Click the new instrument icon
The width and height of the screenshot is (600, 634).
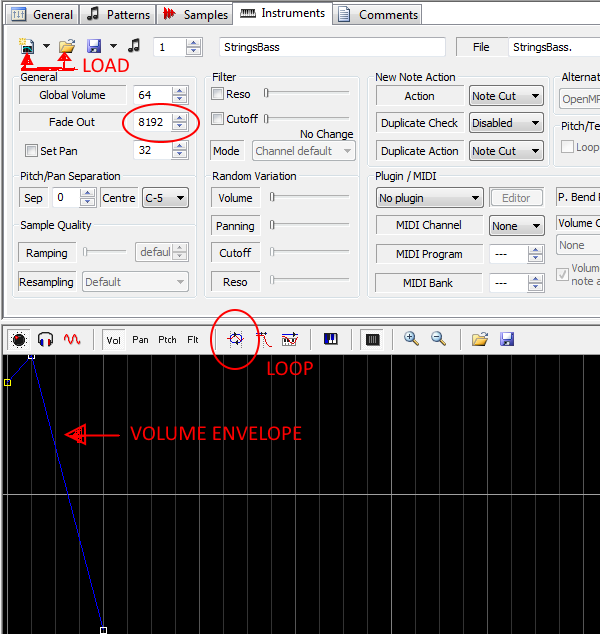(27, 46)
